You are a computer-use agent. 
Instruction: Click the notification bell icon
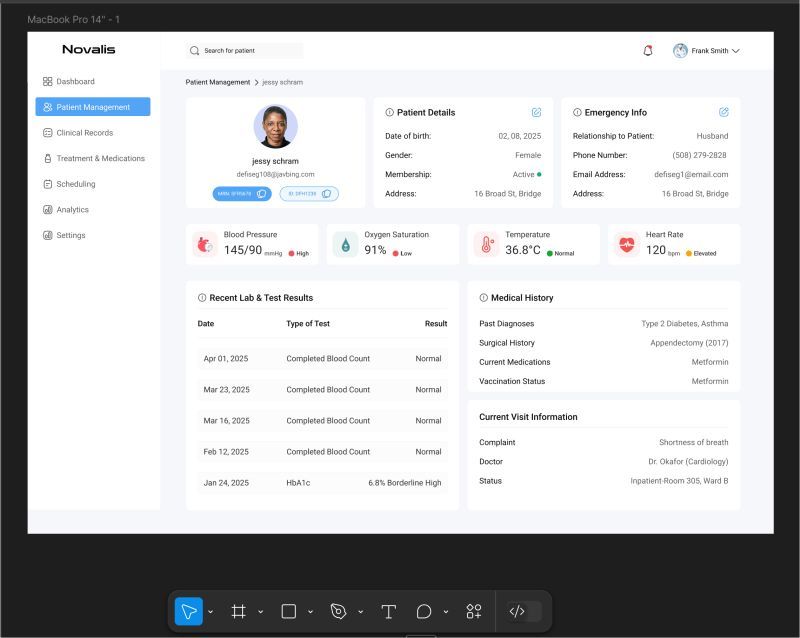point(648,51)
